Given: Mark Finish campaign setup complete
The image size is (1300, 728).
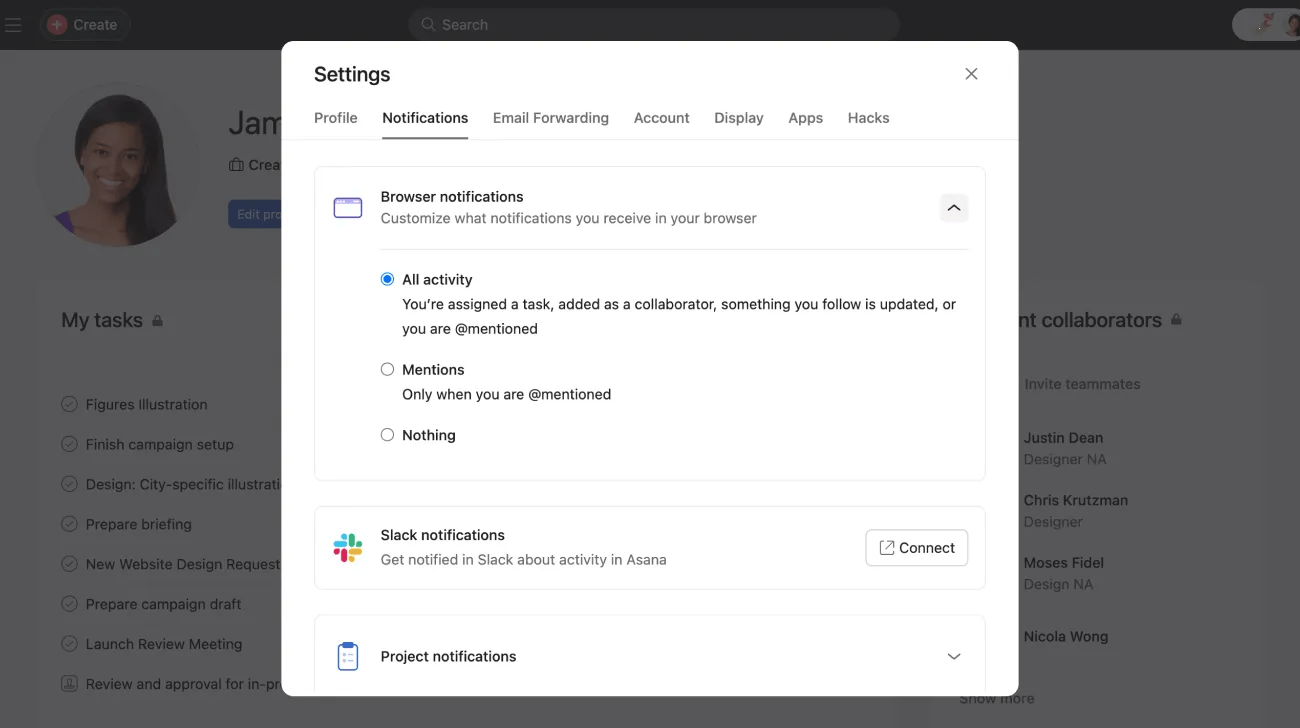Looking at the screenshot, I should click(68, 443).
